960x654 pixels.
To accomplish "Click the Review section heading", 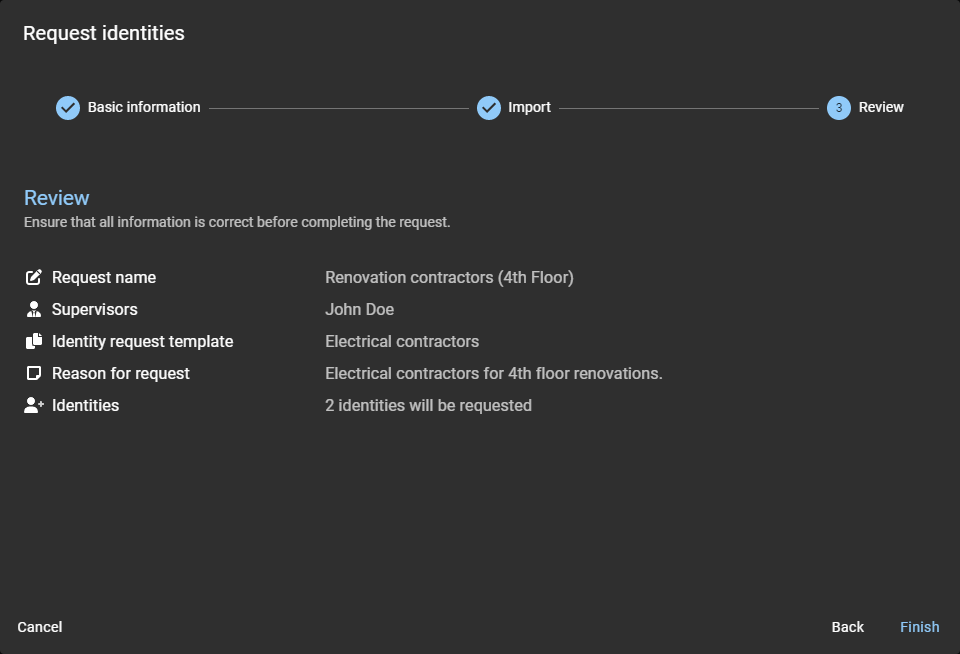I will pos(56,197).
